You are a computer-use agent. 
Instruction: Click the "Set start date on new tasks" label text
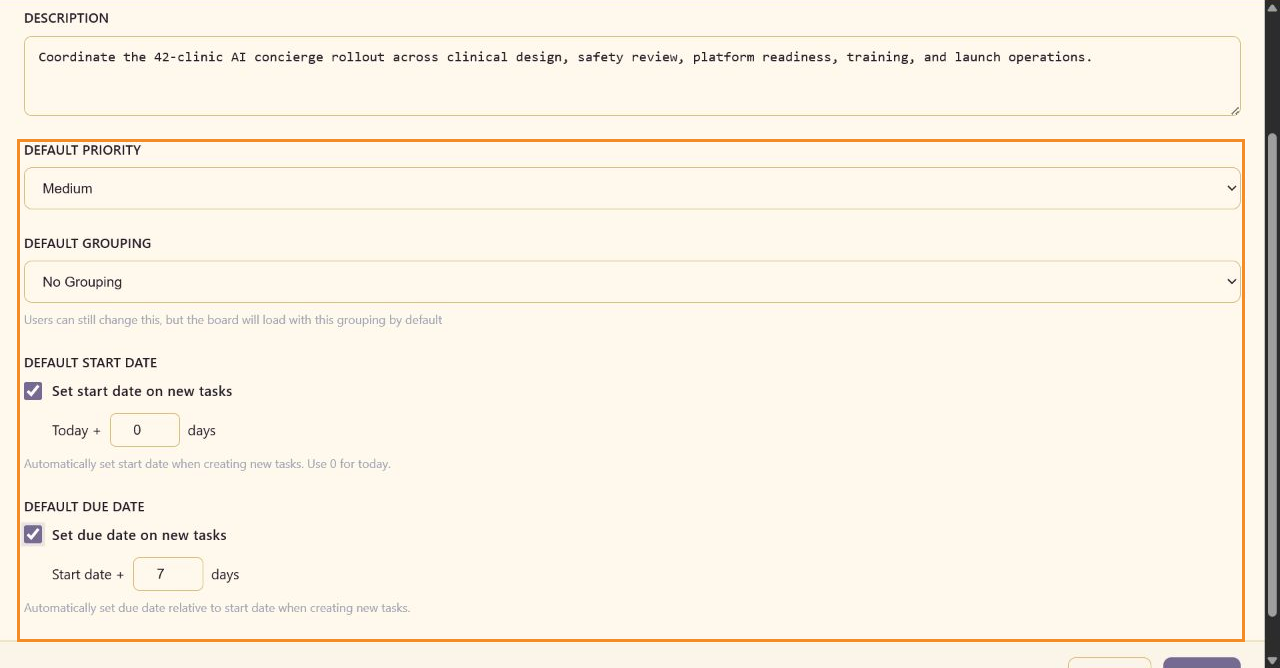point(142,391)
